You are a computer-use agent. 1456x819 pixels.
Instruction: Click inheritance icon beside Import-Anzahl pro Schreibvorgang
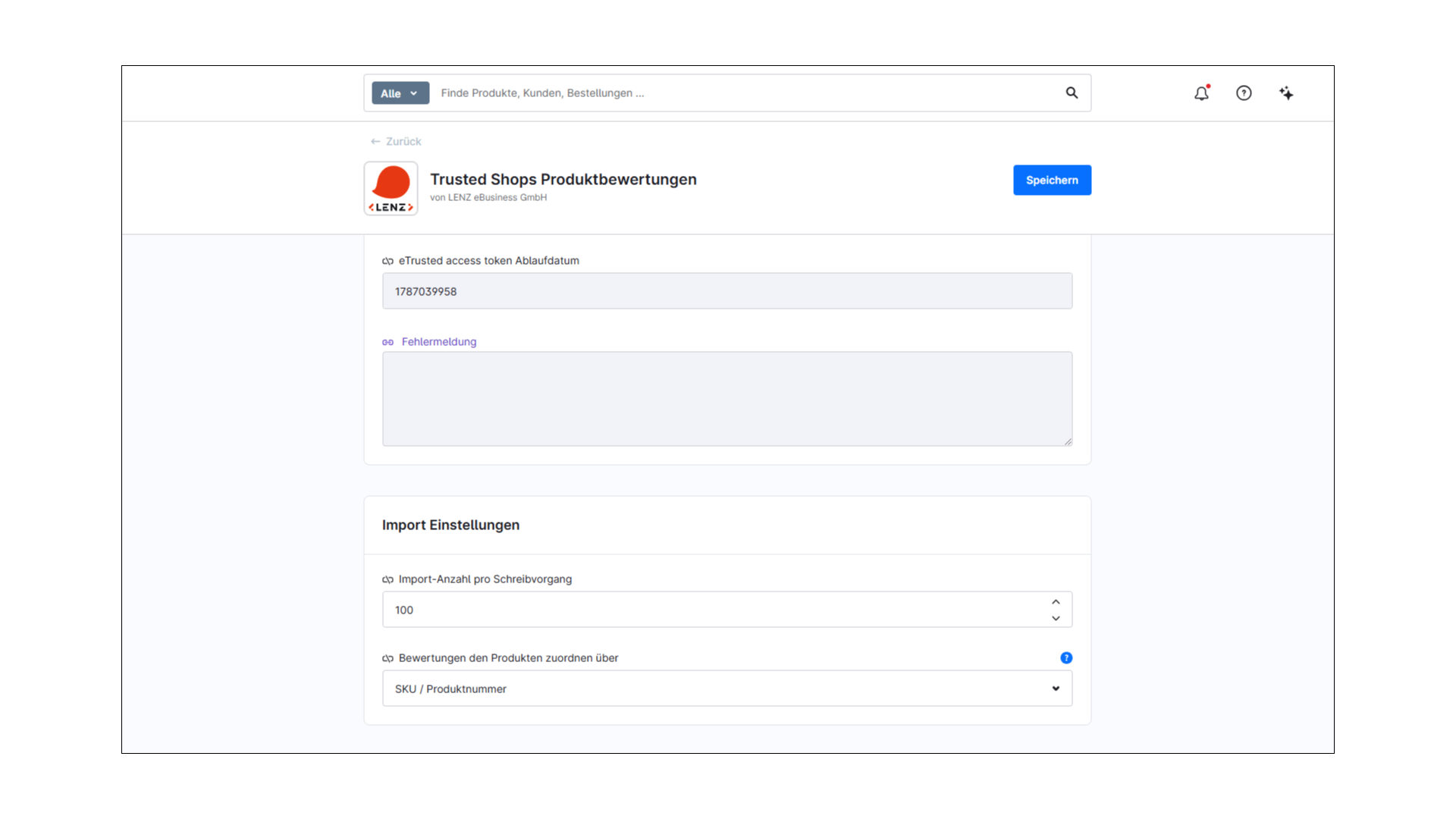(x=388, y=579)
